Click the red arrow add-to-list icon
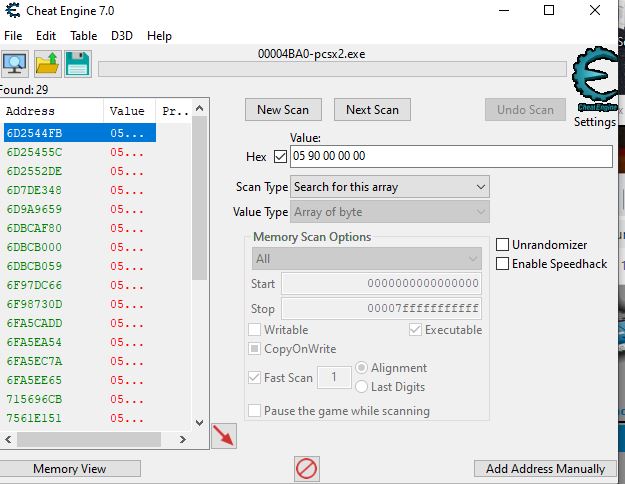 [x=225, y=436]
